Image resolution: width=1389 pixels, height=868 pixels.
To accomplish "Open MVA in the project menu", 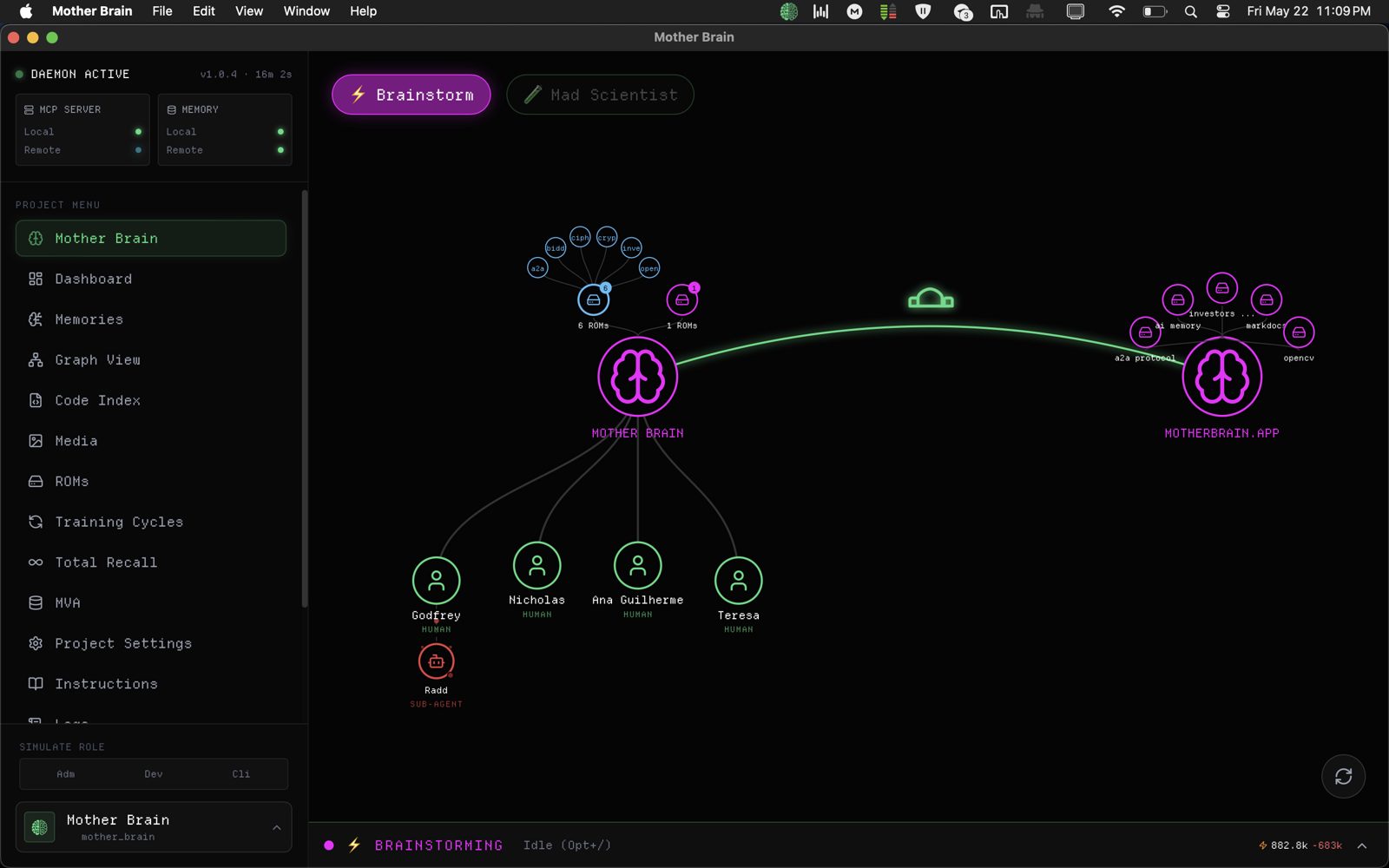I will pyautogui.click(x=151, y=602).
